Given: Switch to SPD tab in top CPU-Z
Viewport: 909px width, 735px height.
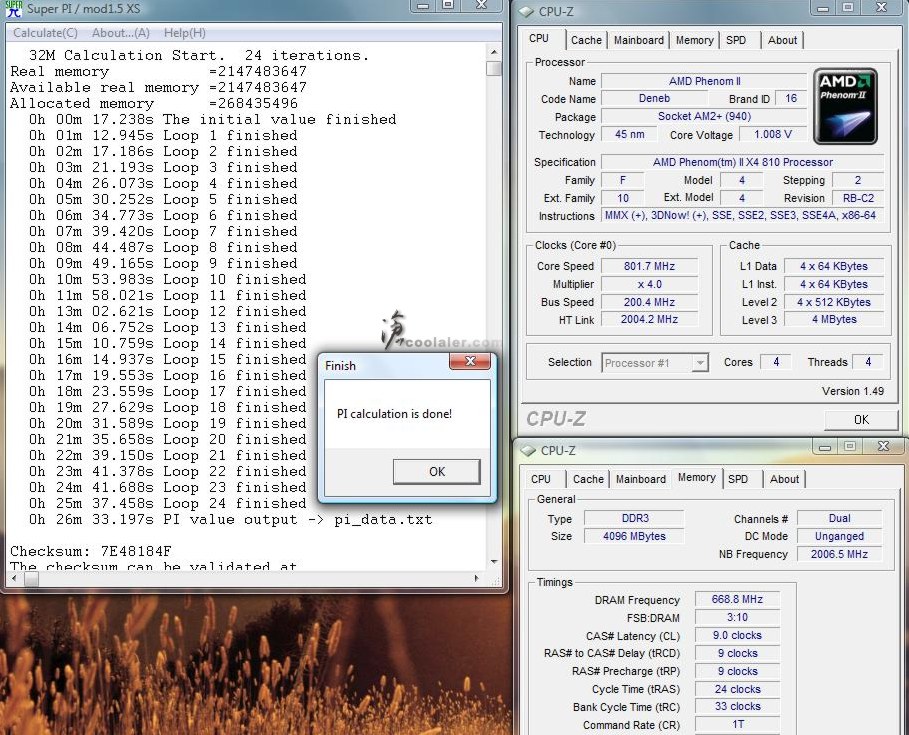Looking at the screenshot, I should [x=736, y=40].
